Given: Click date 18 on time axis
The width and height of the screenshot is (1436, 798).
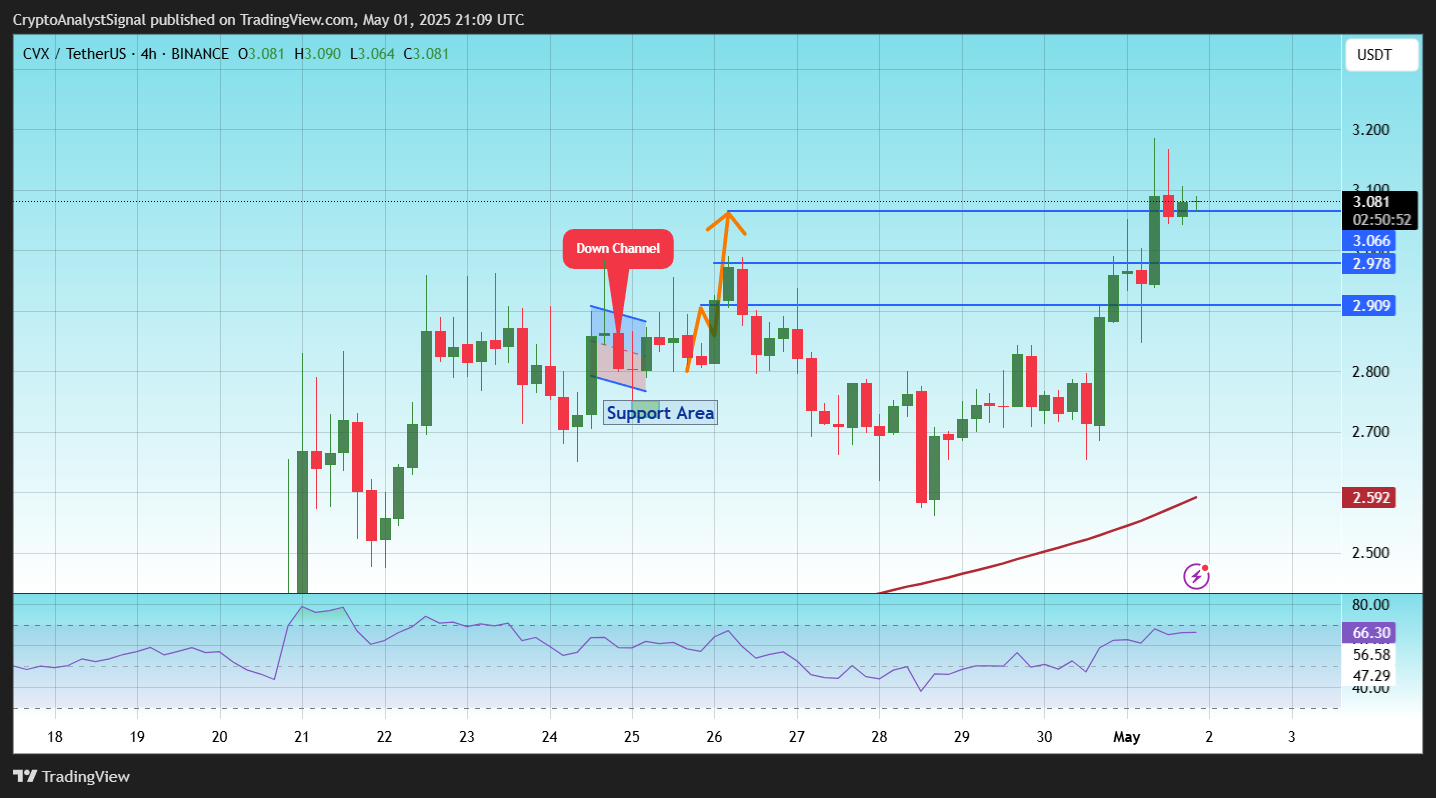Looking at the screenshot, I should pyautogui.click(x=54, y=737).
